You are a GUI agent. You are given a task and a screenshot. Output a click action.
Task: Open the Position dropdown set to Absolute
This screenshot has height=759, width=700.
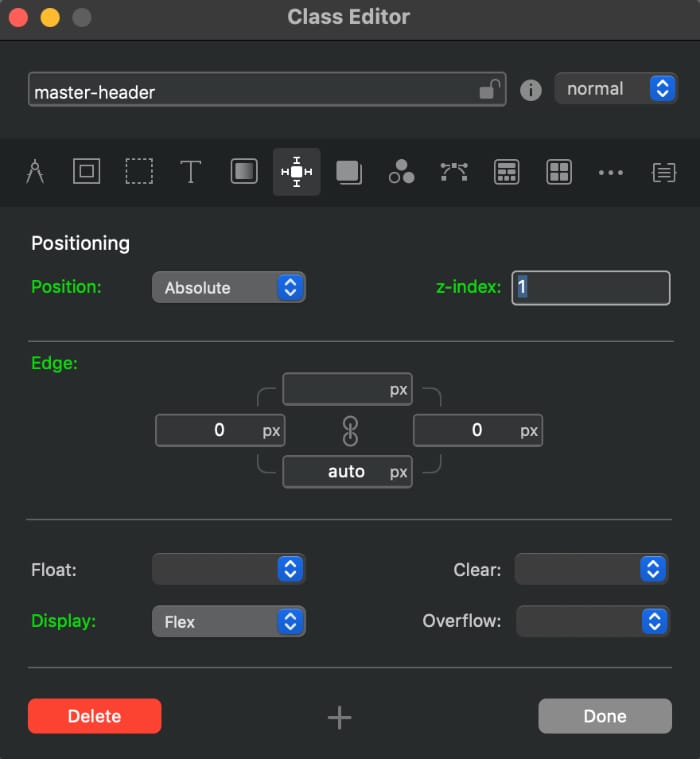point(228,288)
